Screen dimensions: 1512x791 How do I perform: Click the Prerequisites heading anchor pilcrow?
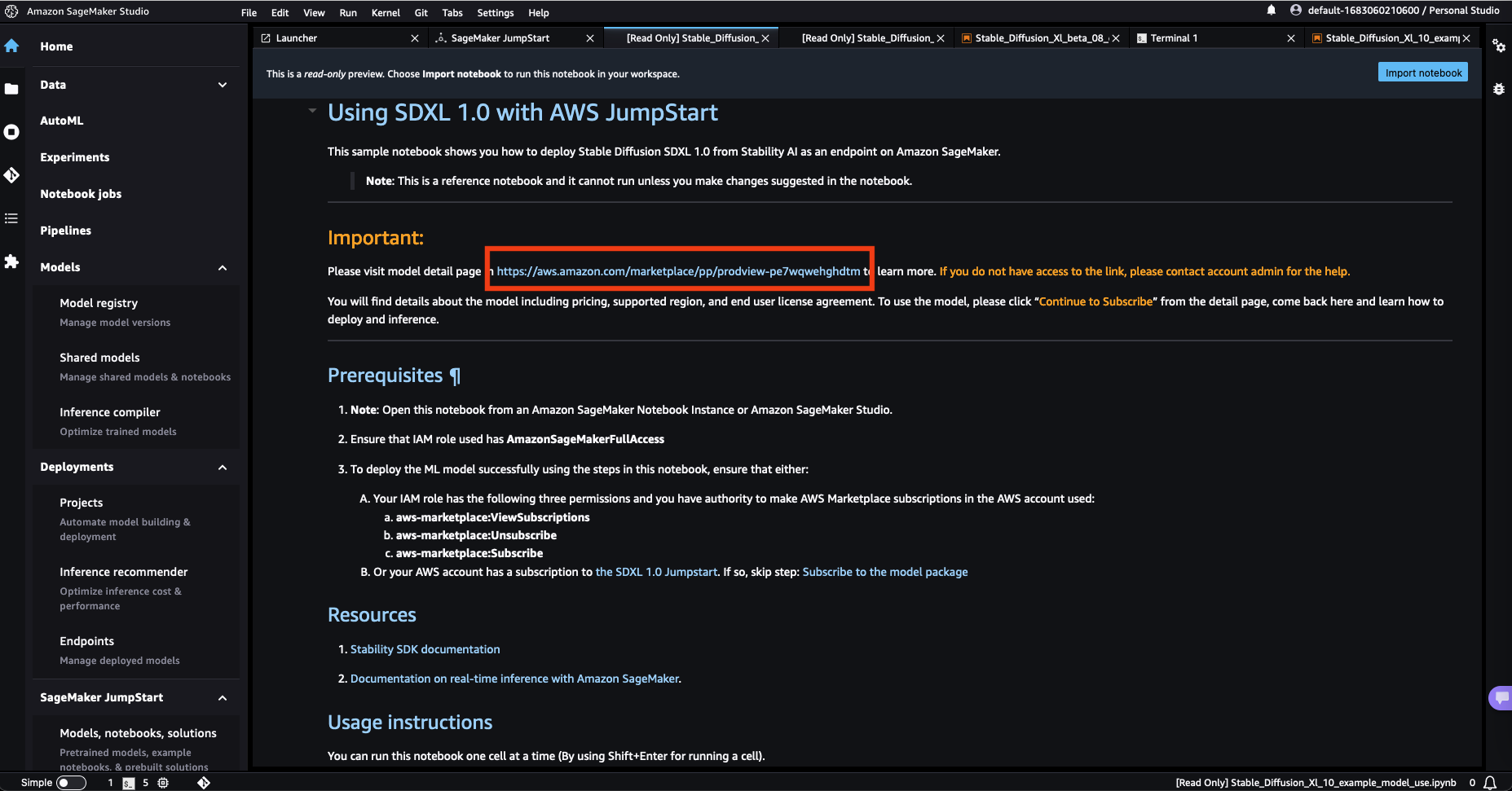[x=456, y=376]
